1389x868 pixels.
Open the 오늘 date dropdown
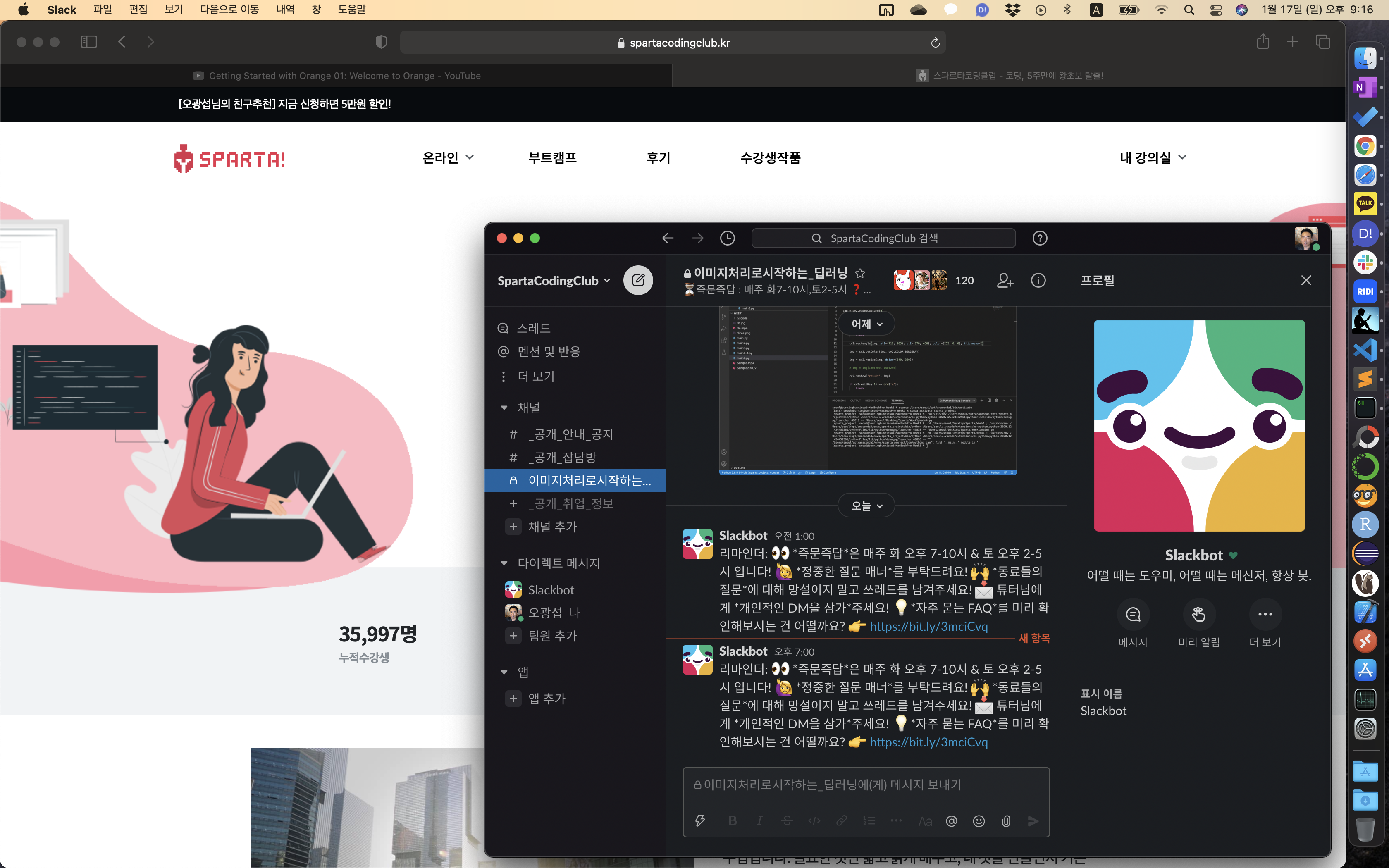click(866, 506)
